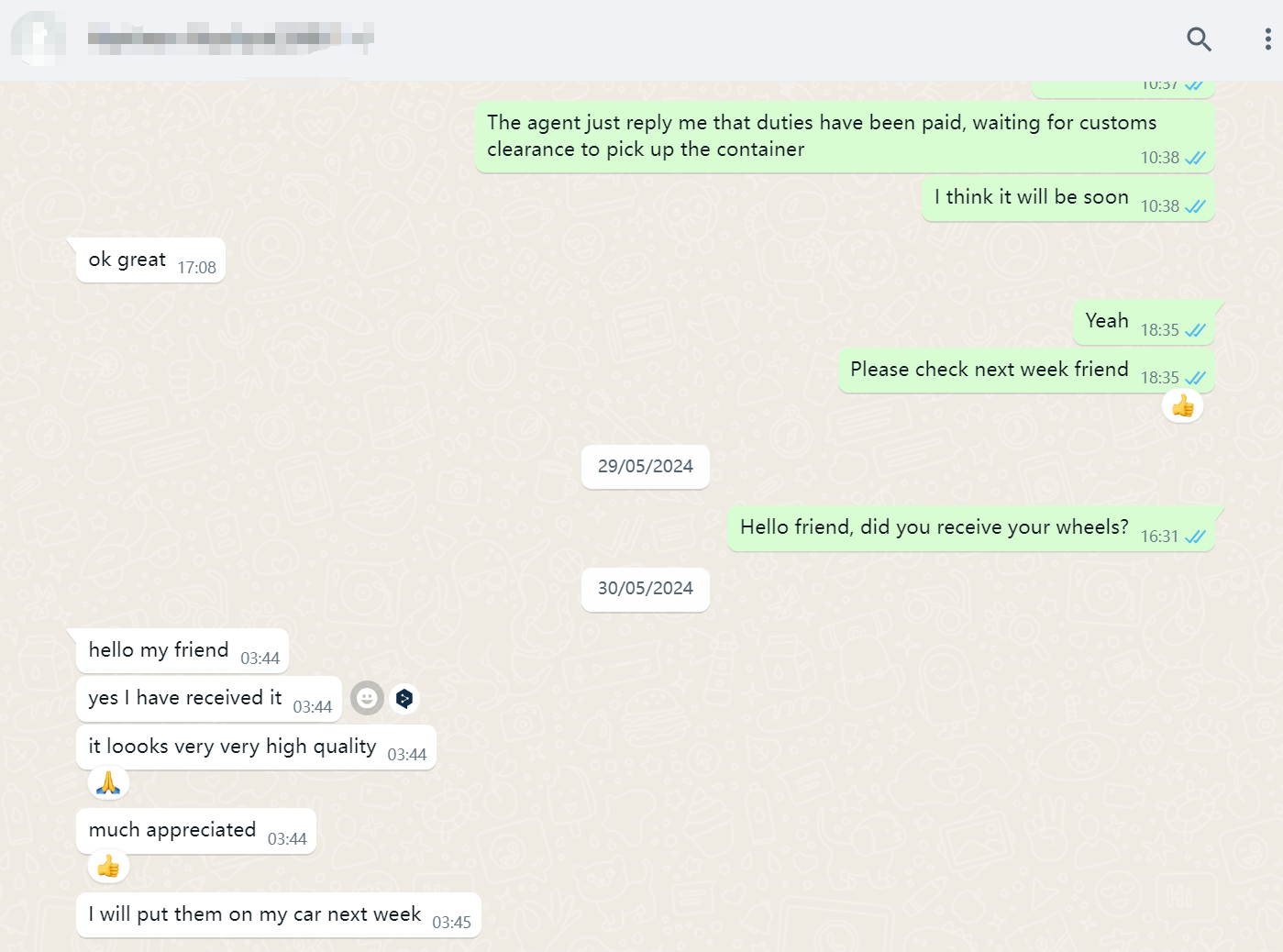Click the 30/05/2024 date divider
This screenshot has height=952, width=1283.
click(x=645, y=589)
